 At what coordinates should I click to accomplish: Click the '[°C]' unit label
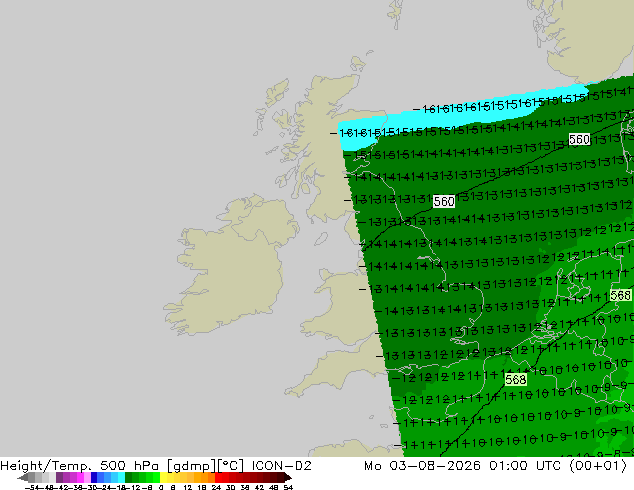(x=230, y=466)
